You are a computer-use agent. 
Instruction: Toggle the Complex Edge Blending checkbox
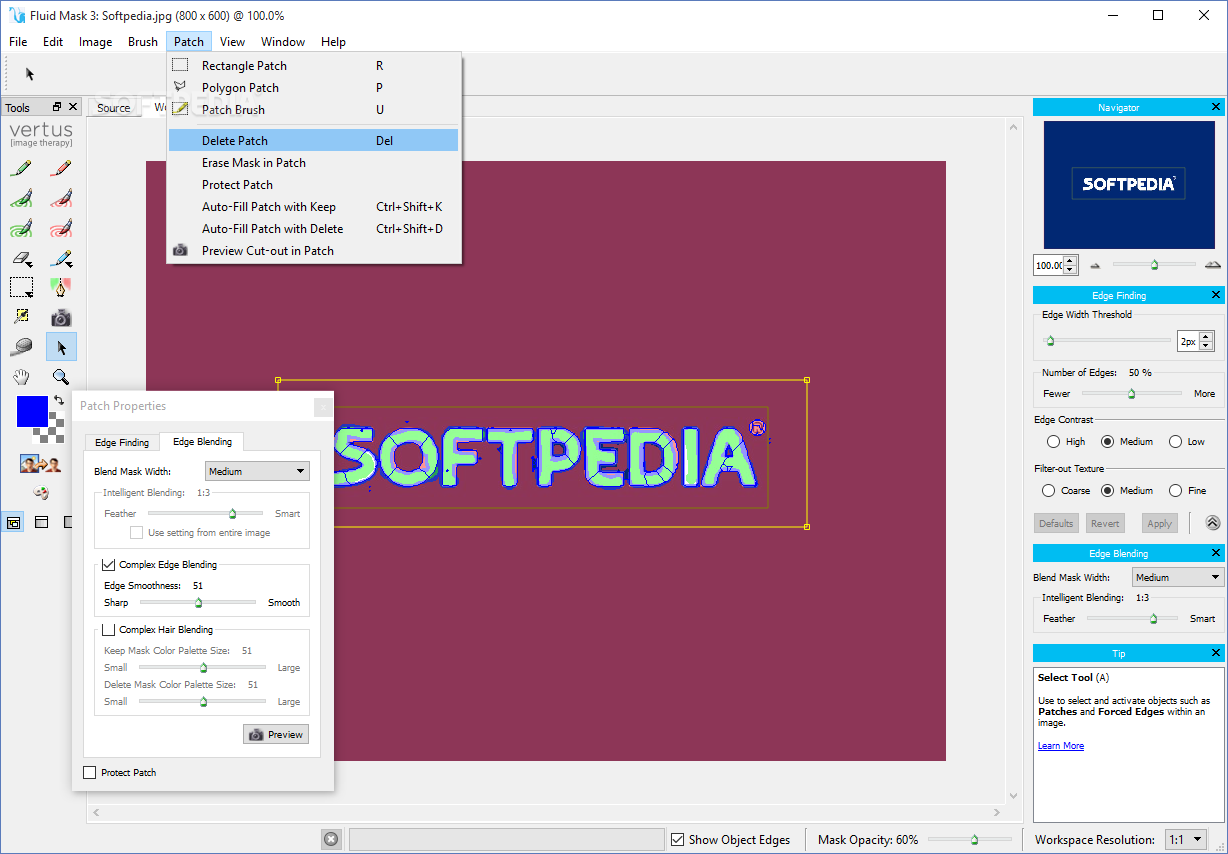108,564
